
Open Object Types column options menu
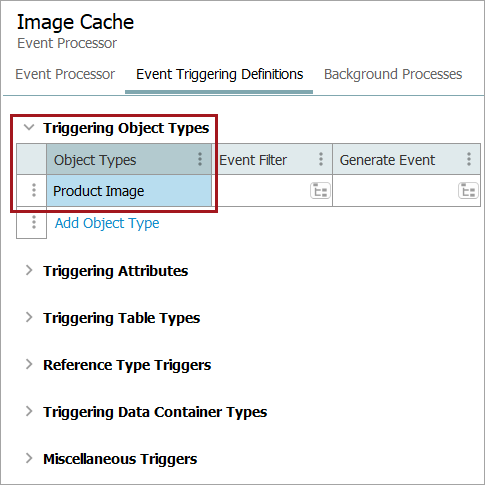(200, 159)
